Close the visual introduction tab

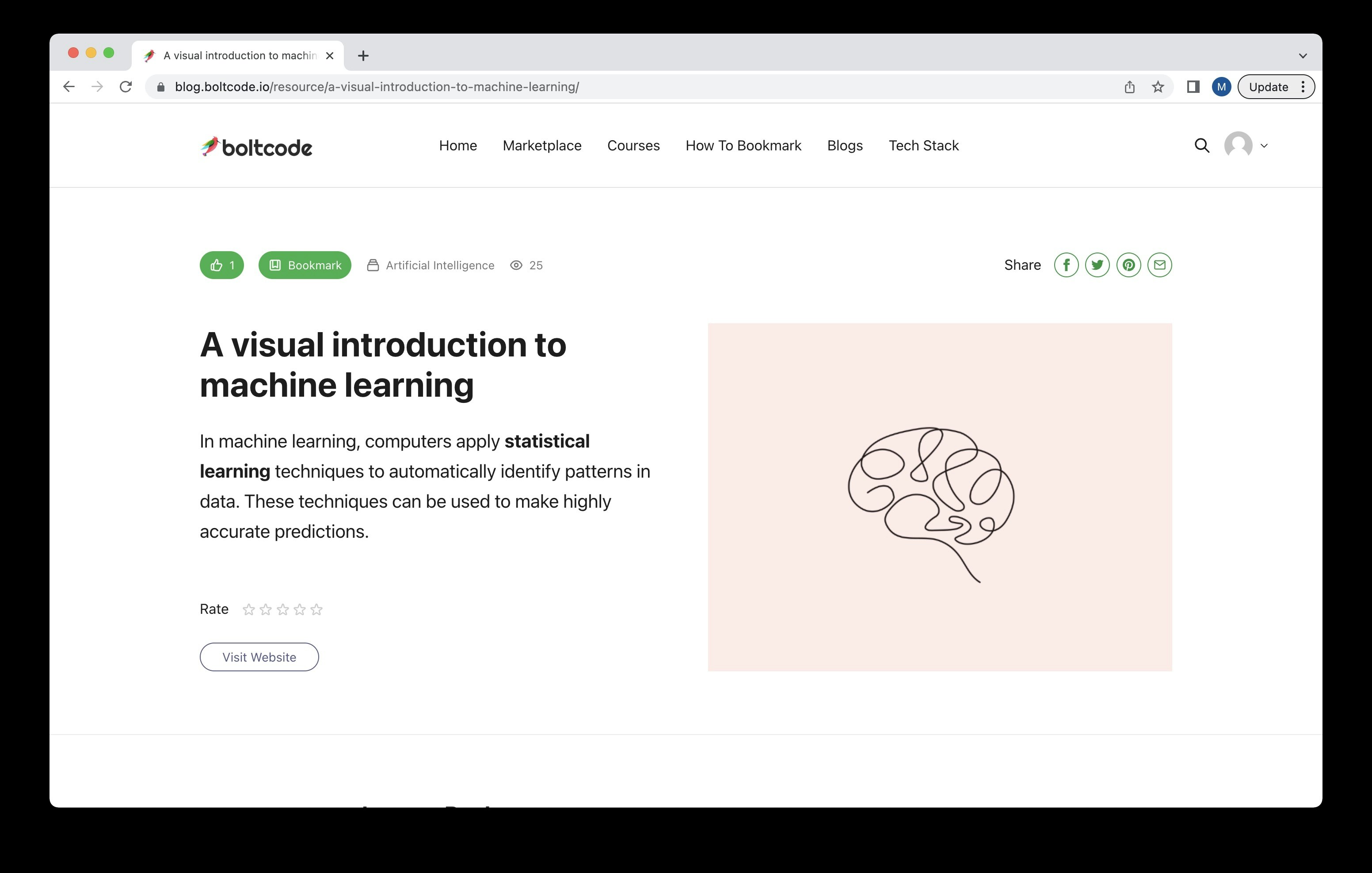[x=329, y=55]
